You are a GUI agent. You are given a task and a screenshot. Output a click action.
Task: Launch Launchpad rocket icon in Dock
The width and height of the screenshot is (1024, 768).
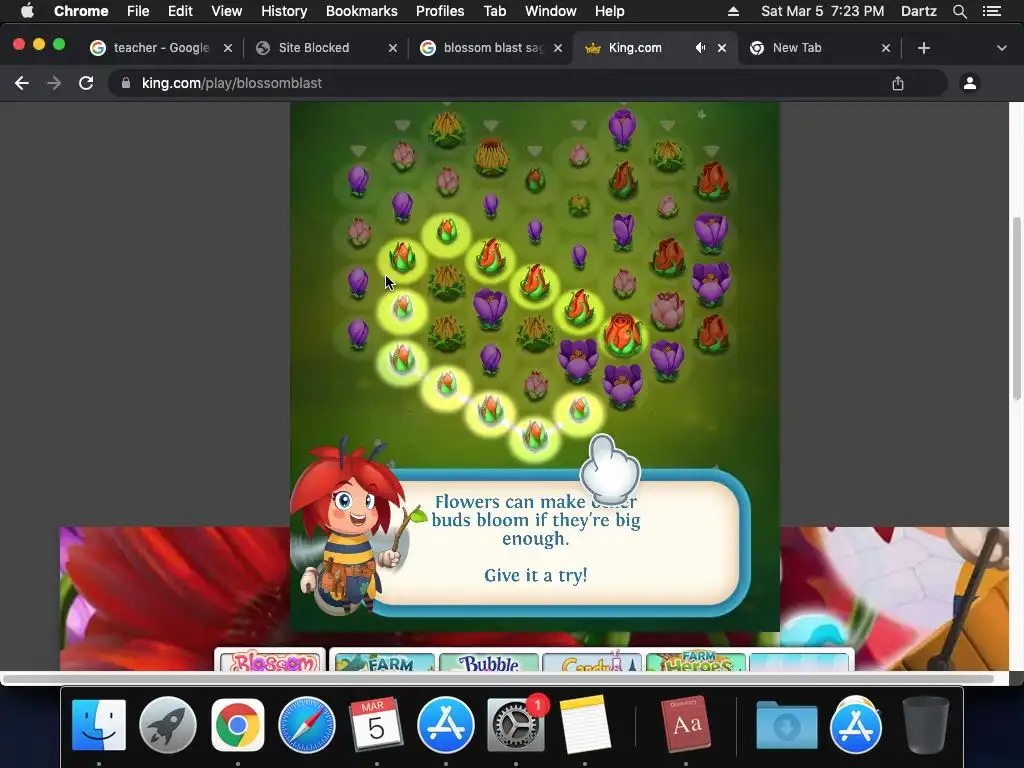(x=168, y=725)
